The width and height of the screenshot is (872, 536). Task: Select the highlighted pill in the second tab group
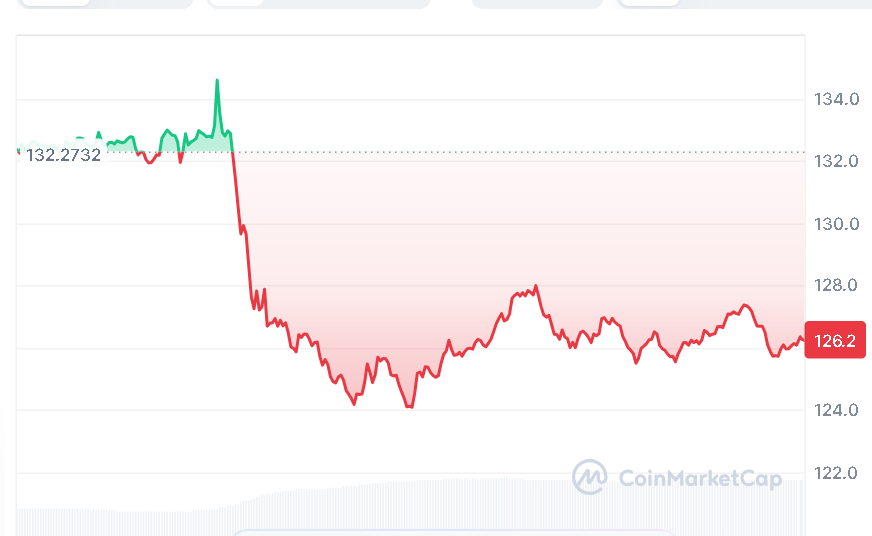pos(234,3)
